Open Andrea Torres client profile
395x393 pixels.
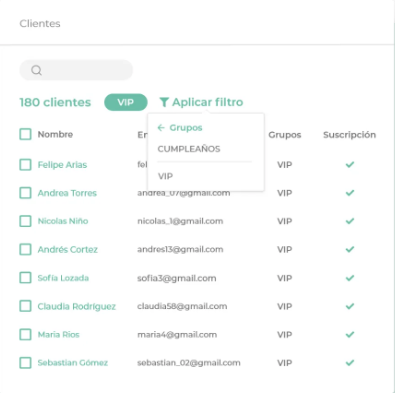pyautogui.click(x=67, y=193)
